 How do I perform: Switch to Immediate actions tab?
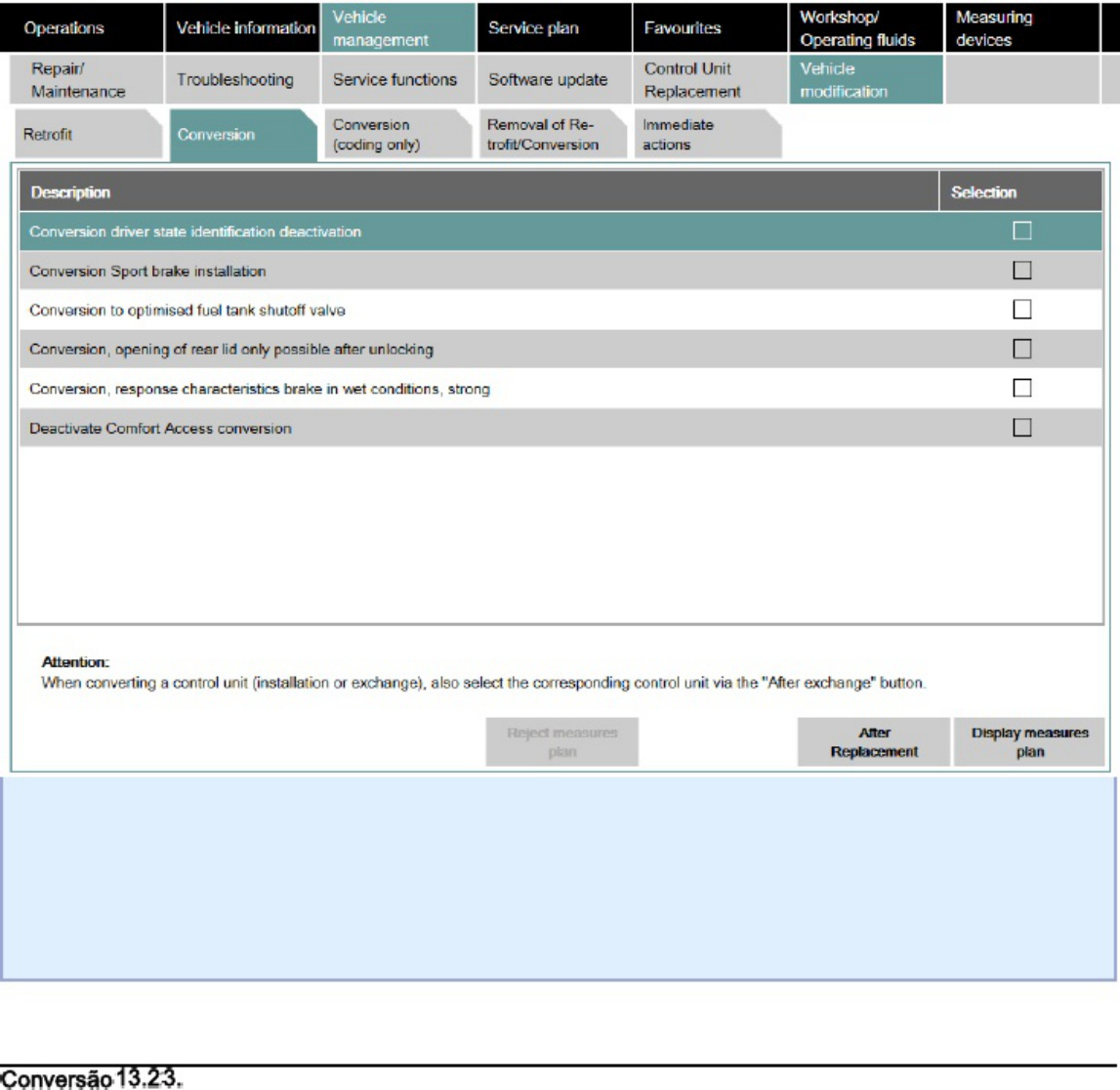pos(709,134)
